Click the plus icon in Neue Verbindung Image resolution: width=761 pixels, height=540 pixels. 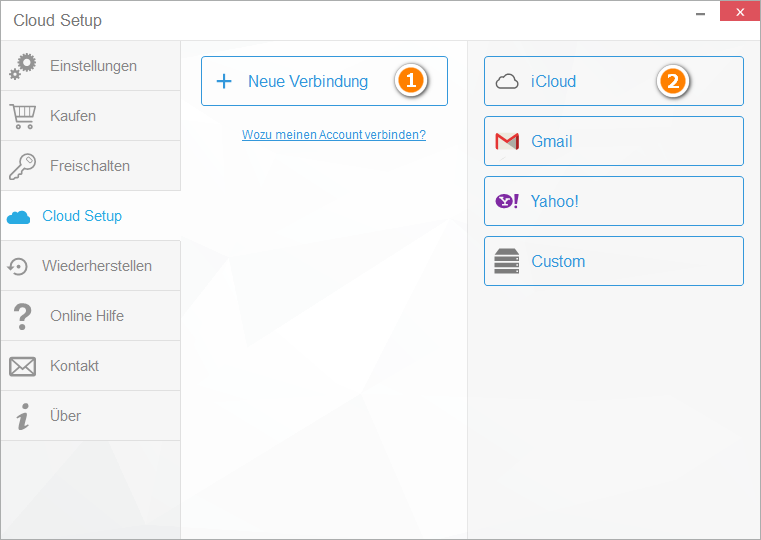224,81
